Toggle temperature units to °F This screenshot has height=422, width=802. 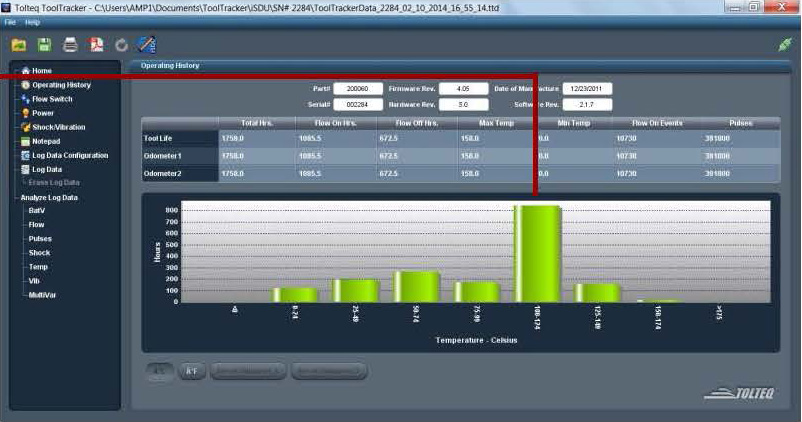pyautogui.click(x=191, y=371)
